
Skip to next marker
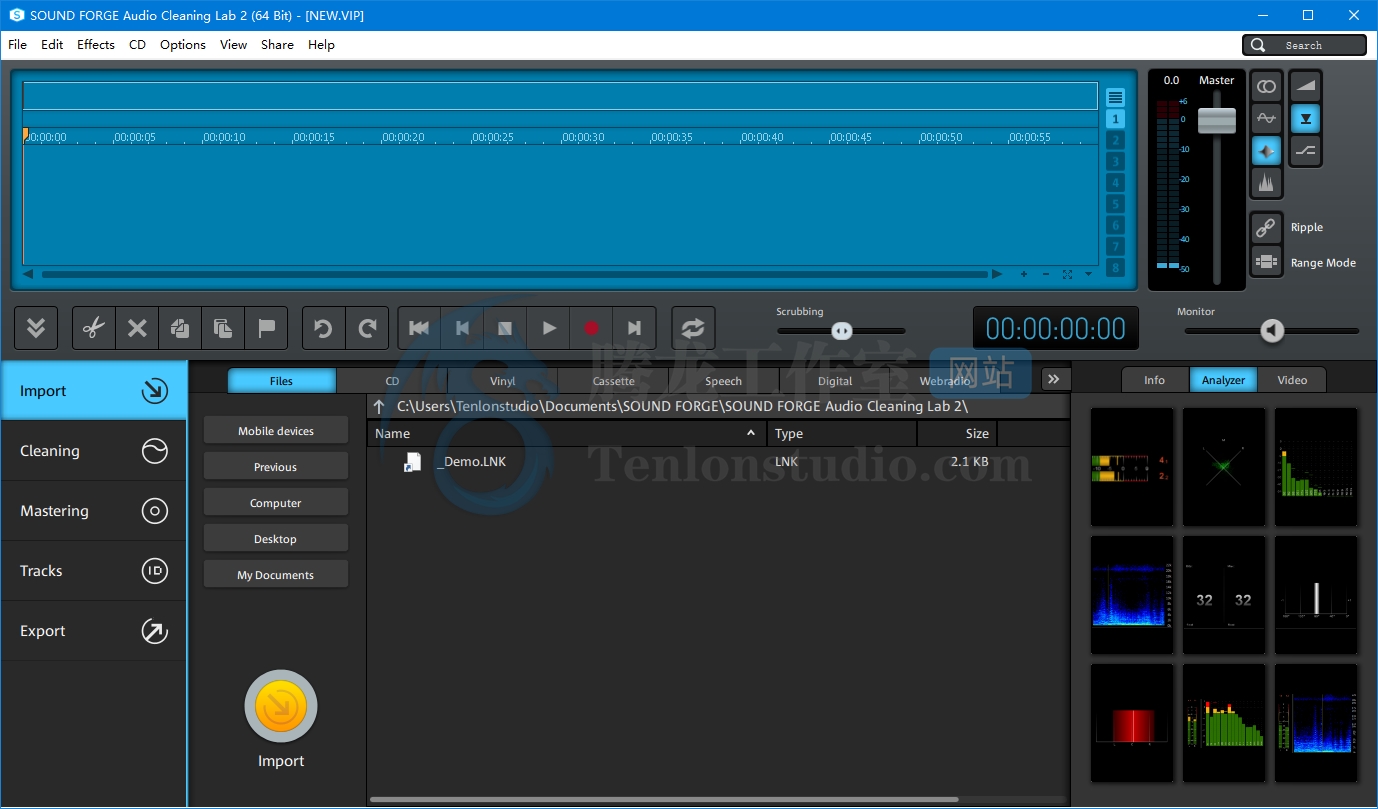(634, 328)
